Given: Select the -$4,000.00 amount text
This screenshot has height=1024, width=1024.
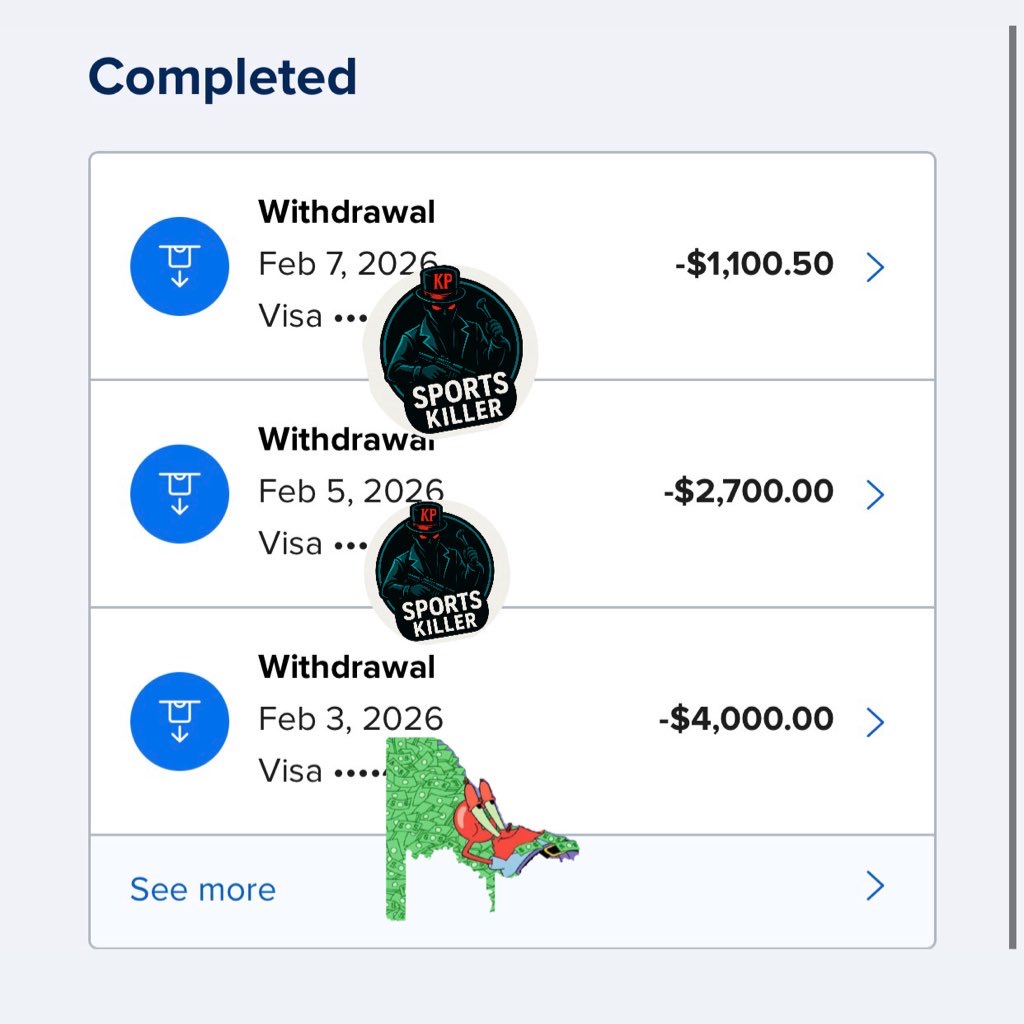Looking at the screenshot, I should click(746, 719).
